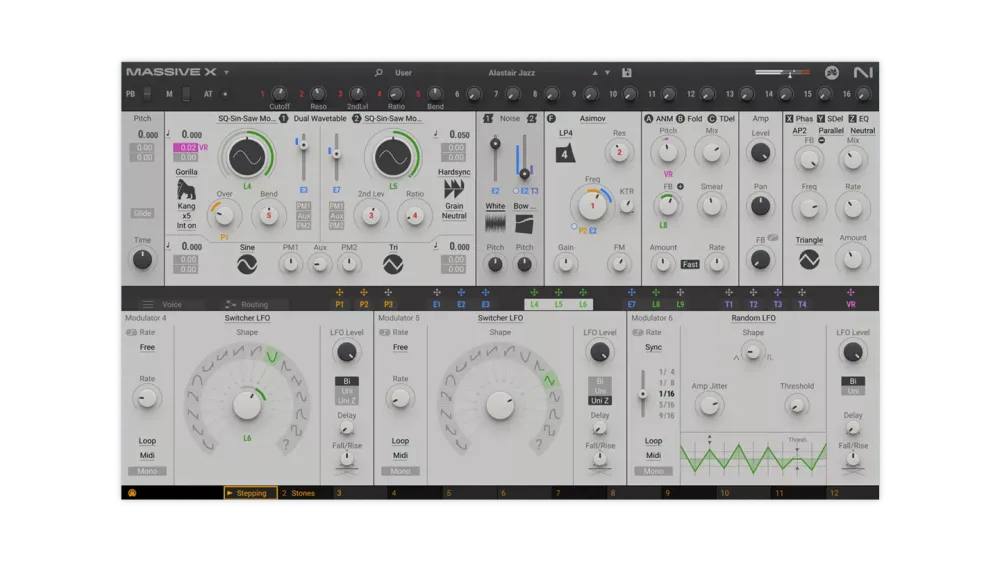
Task: Click the master volume slider in header
Action: [x=783, y=73]
